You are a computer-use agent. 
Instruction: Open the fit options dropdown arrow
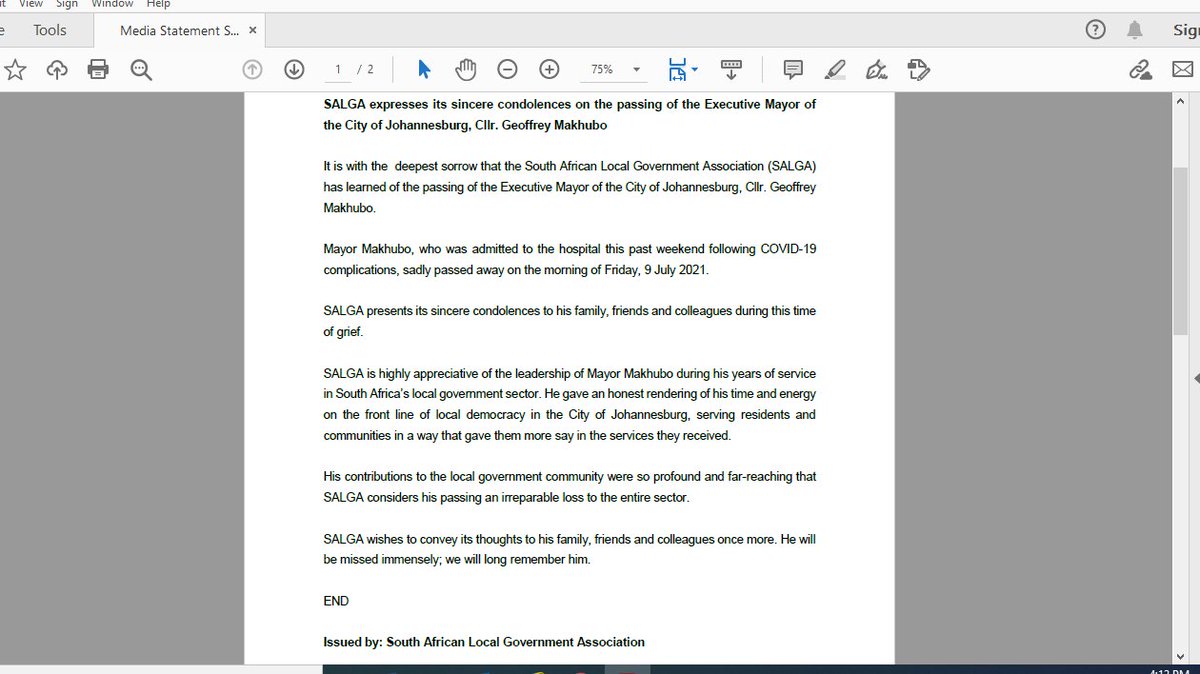(x=695, y=69)
